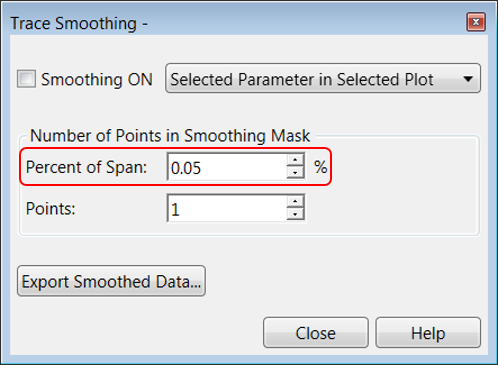
Task: Increment Points using the up spinner arrow
Action: click(295, 201)
